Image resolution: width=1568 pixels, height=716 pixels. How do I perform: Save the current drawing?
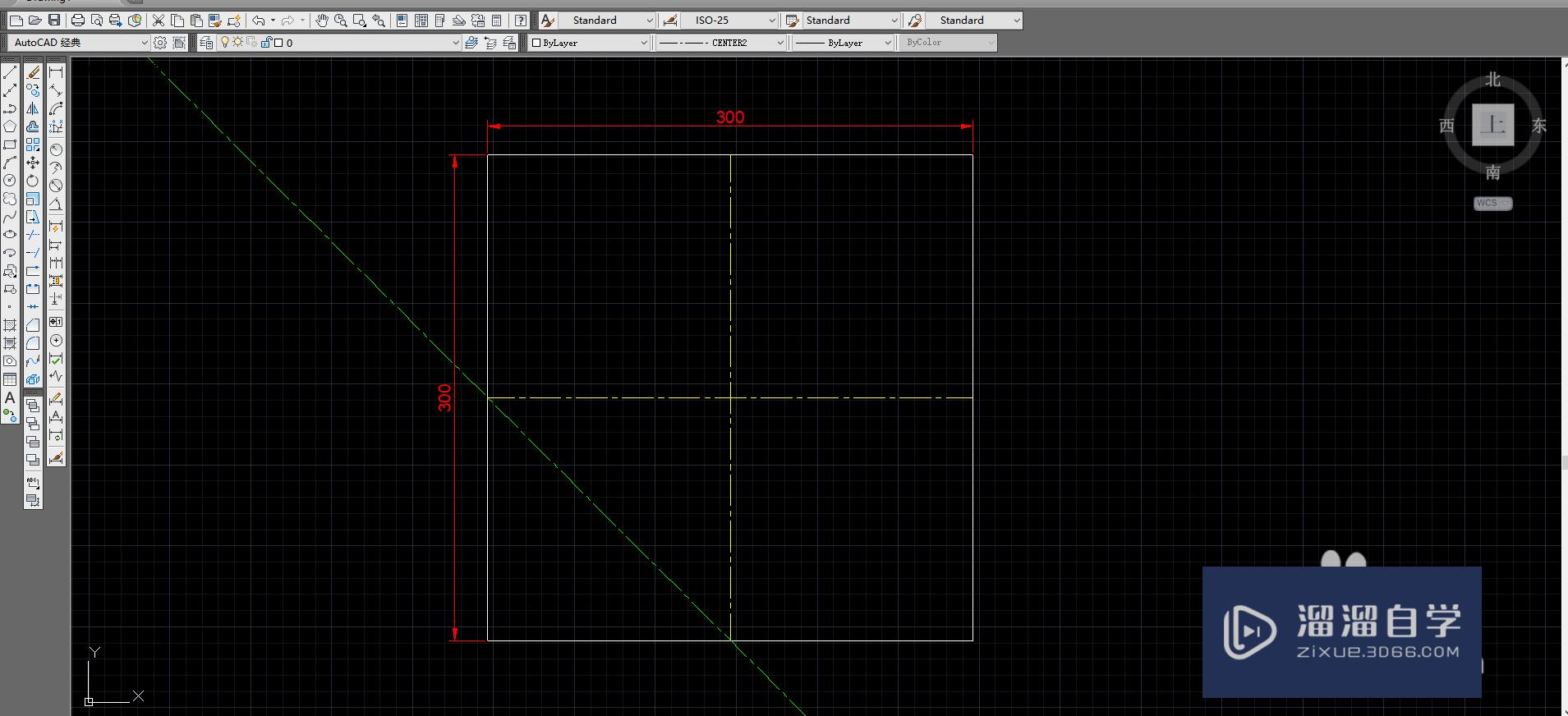54,21
